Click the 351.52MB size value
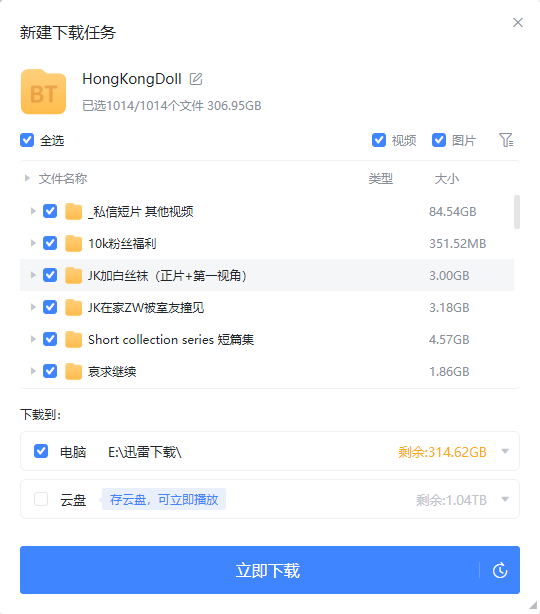This screenshot has width=540, height=614. (457, 244)
